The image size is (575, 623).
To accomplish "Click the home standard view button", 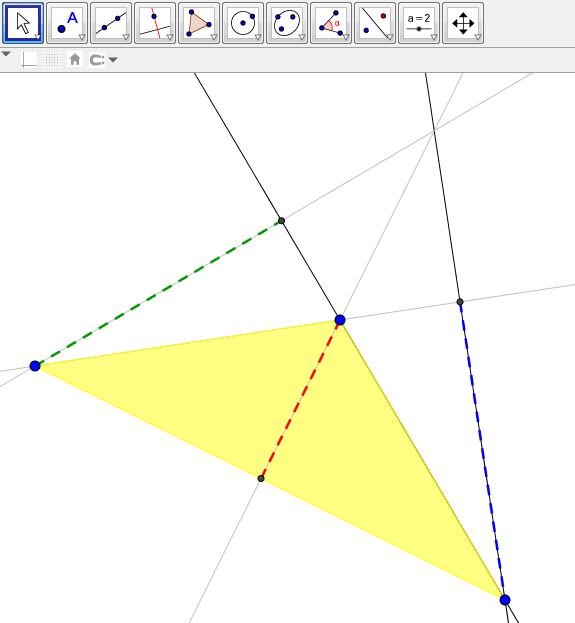I will click(75, 60).
